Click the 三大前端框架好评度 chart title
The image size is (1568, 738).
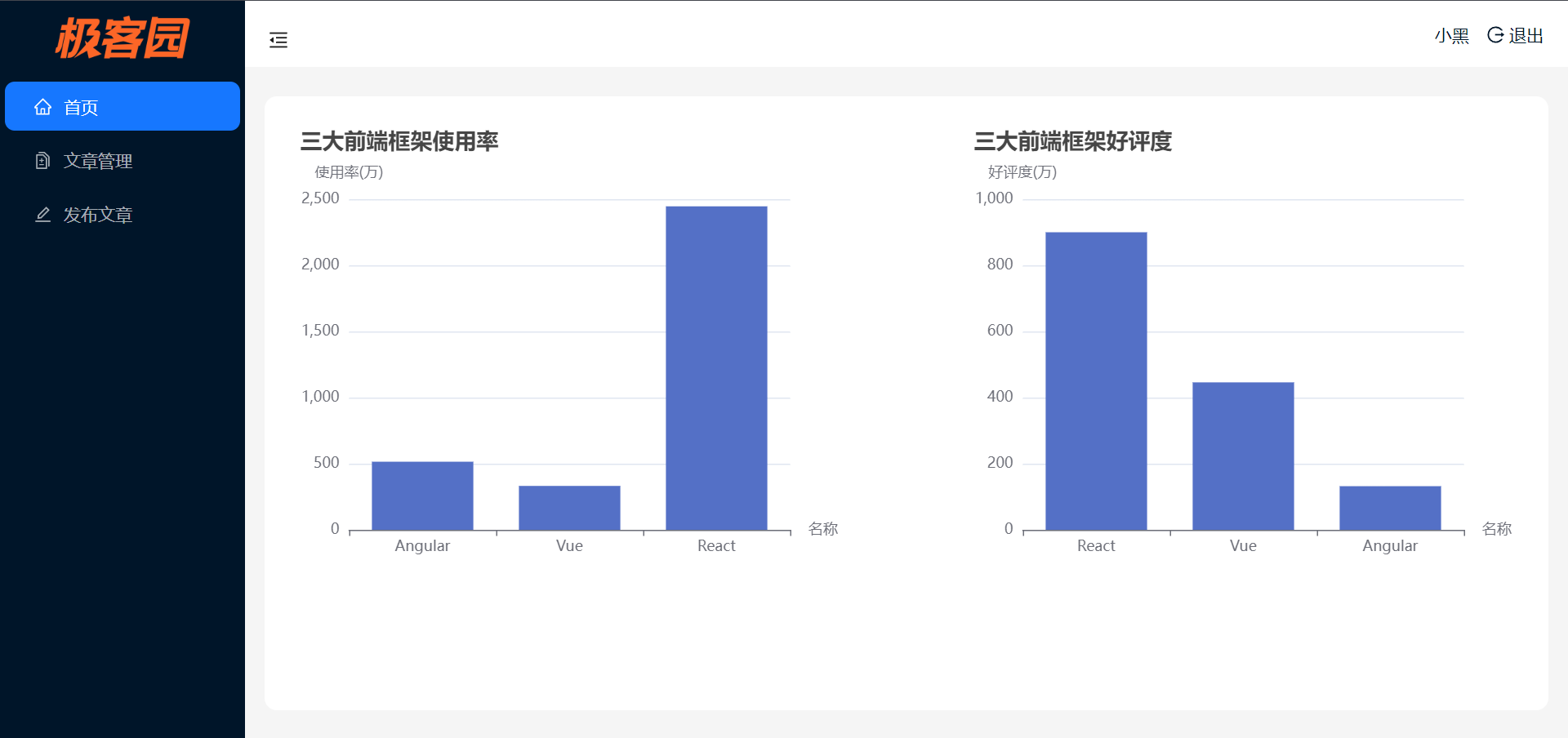click(x=1073, y=141)
